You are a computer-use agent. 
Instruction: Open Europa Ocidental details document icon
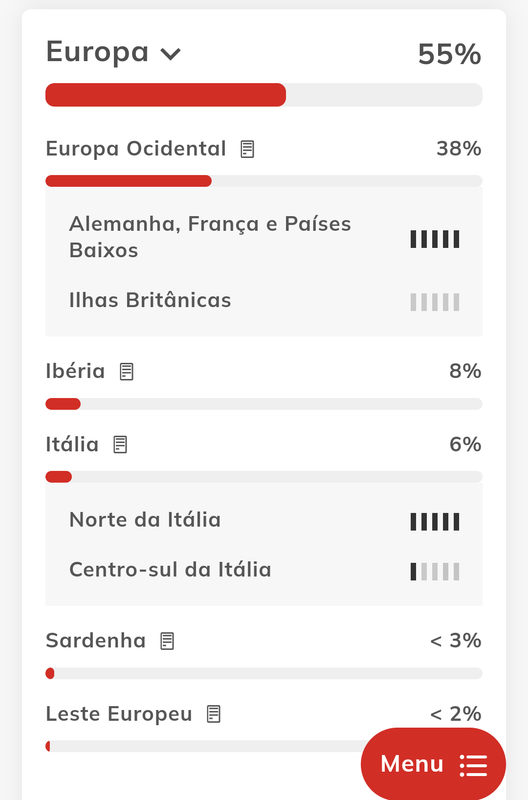click(247, 149)
